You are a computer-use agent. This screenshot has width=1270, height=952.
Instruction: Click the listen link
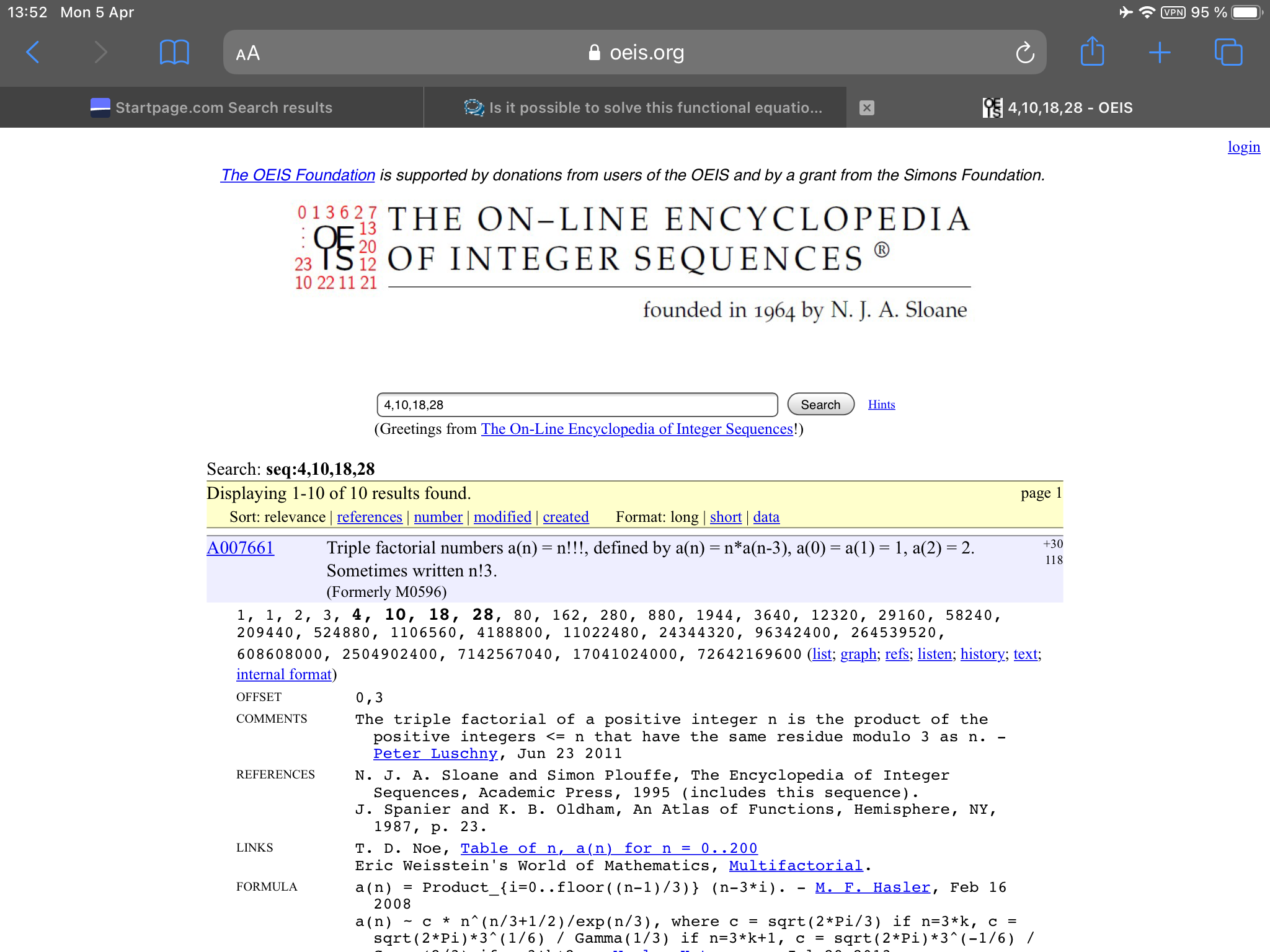[935, 654]
